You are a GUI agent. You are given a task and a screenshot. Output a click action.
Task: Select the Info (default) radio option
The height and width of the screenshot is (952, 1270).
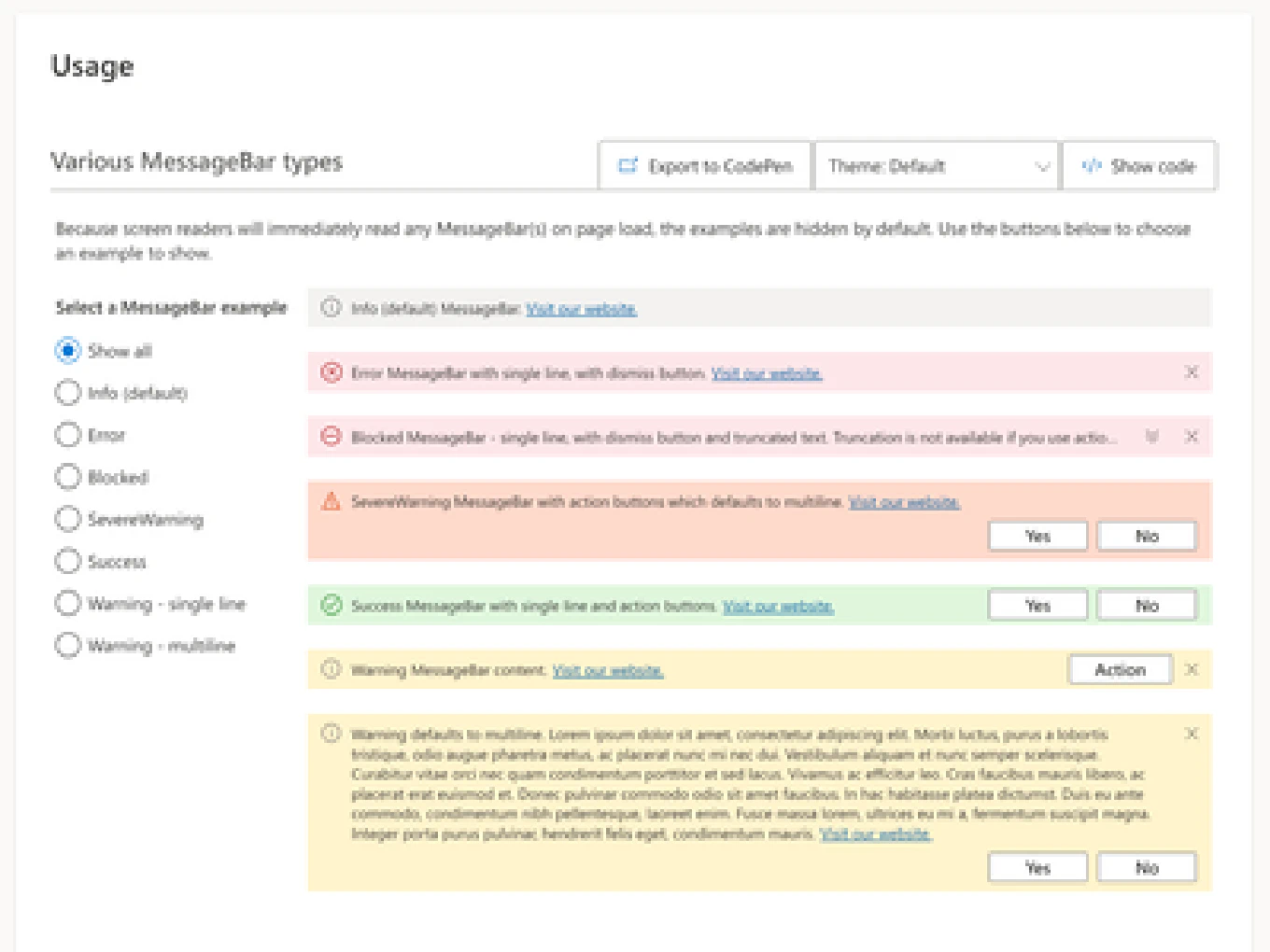tap(67, 393)
